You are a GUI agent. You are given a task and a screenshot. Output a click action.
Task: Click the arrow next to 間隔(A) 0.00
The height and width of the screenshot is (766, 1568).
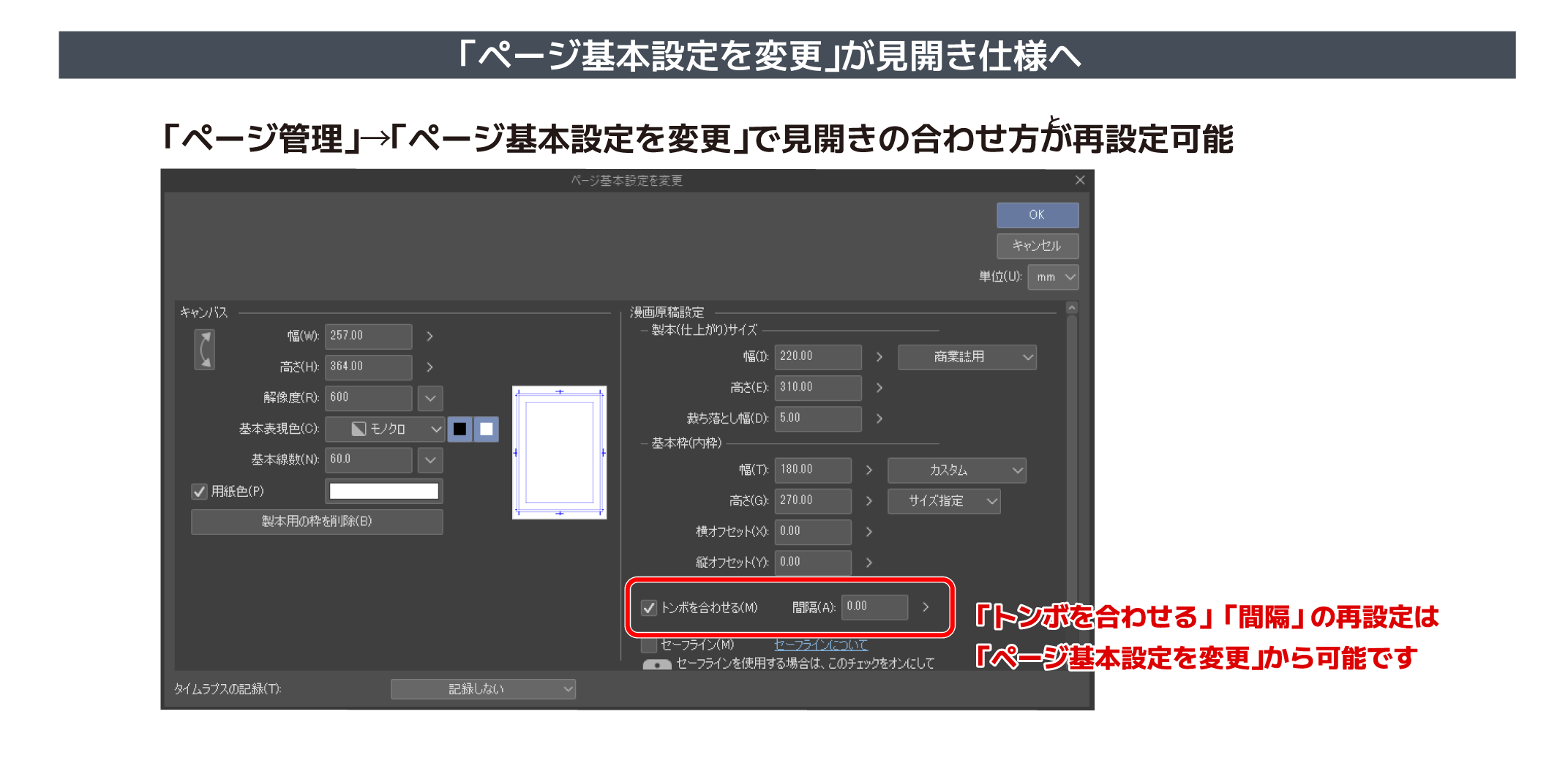tap(926, 607)
